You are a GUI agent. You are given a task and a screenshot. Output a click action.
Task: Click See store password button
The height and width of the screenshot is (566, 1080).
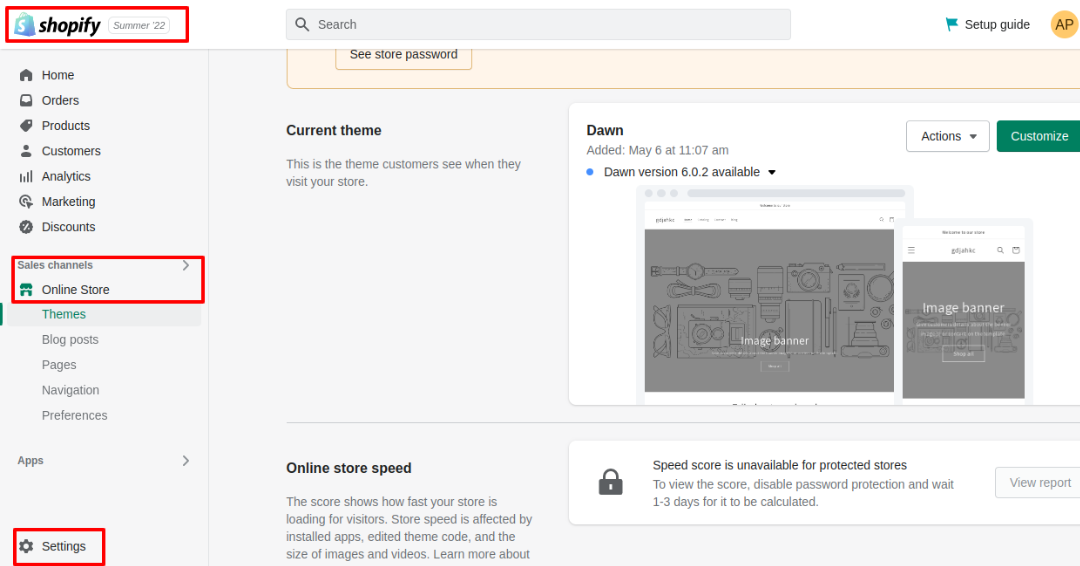(x=404, y=54)
